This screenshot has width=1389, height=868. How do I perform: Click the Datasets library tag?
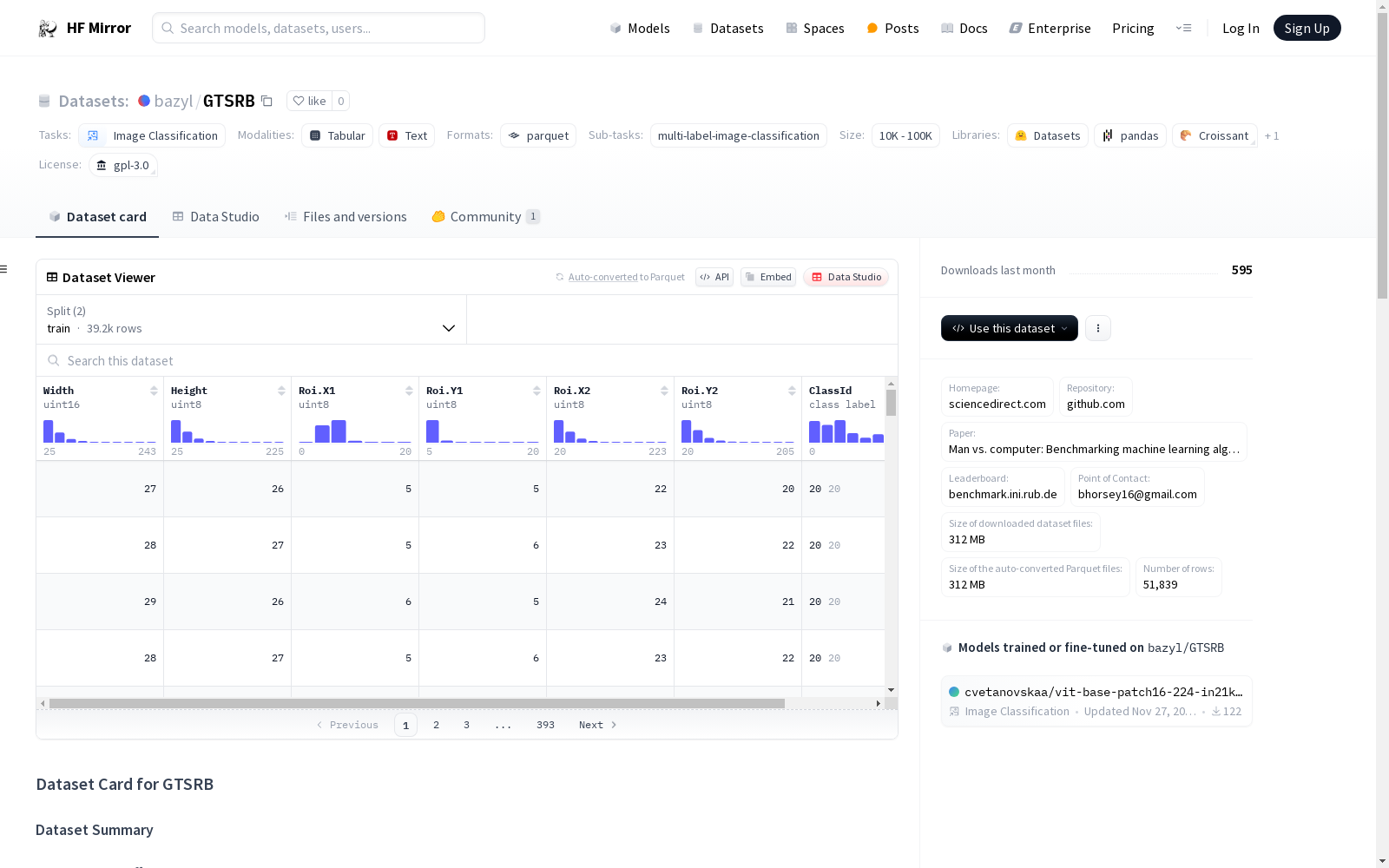pos(1048,135)
